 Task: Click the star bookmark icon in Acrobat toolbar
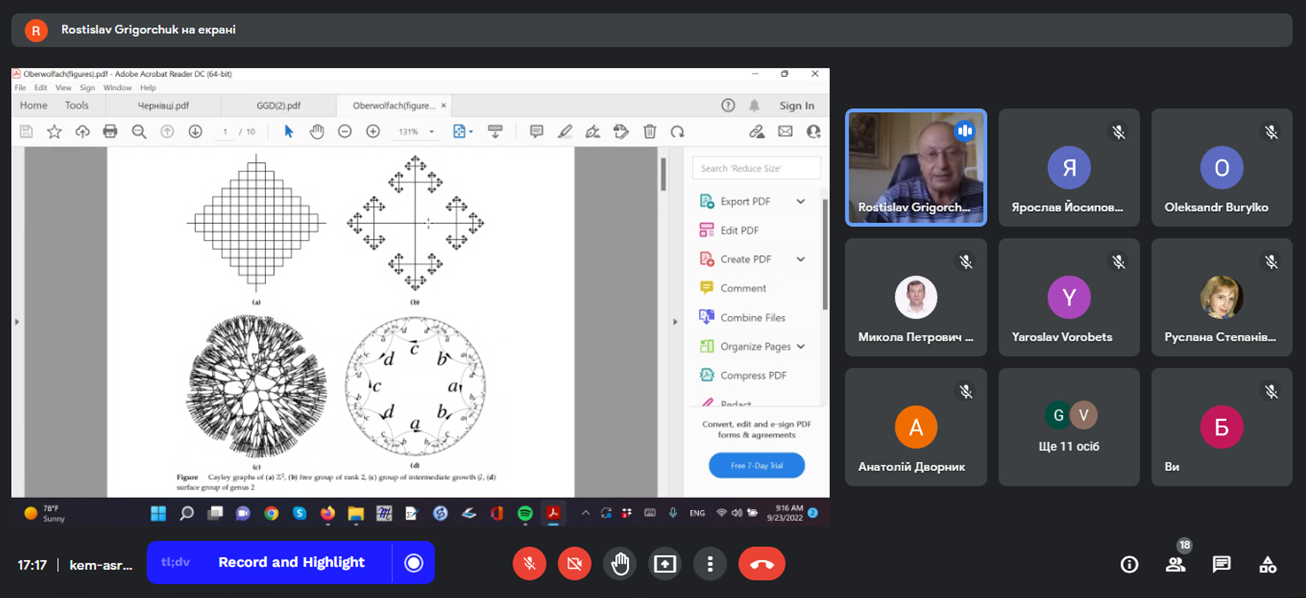[54, 131]
